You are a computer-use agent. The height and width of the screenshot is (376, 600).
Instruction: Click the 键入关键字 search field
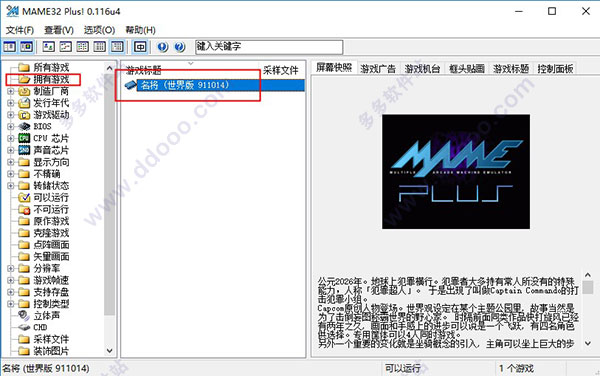point(269,47)
